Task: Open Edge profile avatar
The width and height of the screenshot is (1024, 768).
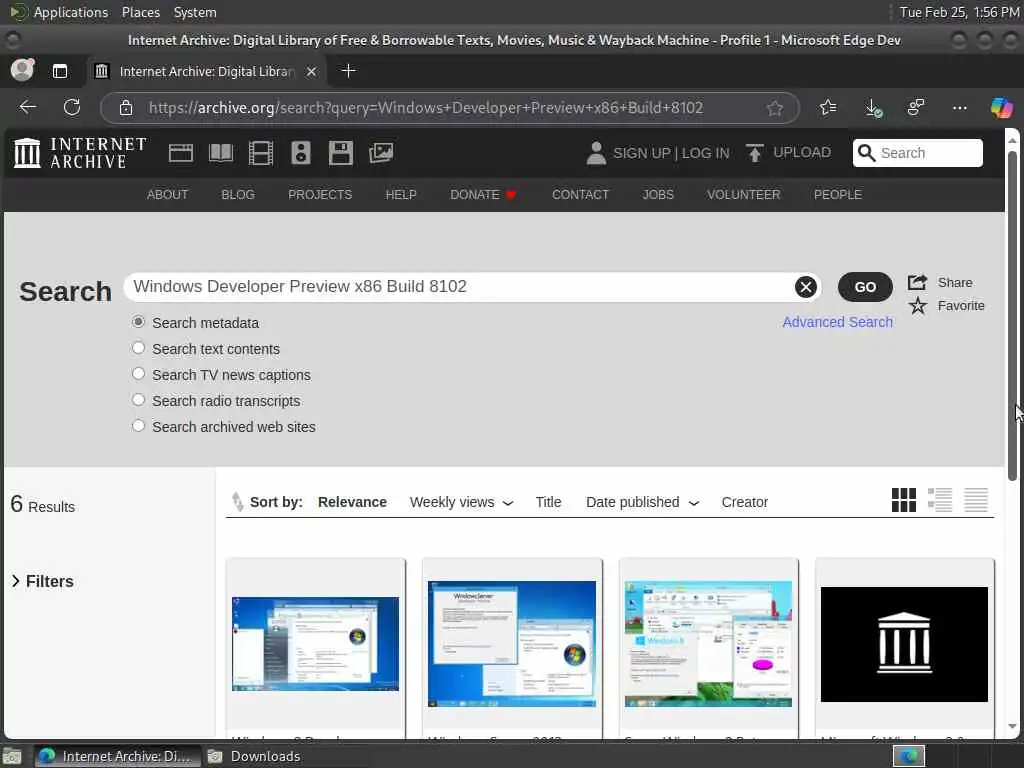Action: [x=22, y=70]
